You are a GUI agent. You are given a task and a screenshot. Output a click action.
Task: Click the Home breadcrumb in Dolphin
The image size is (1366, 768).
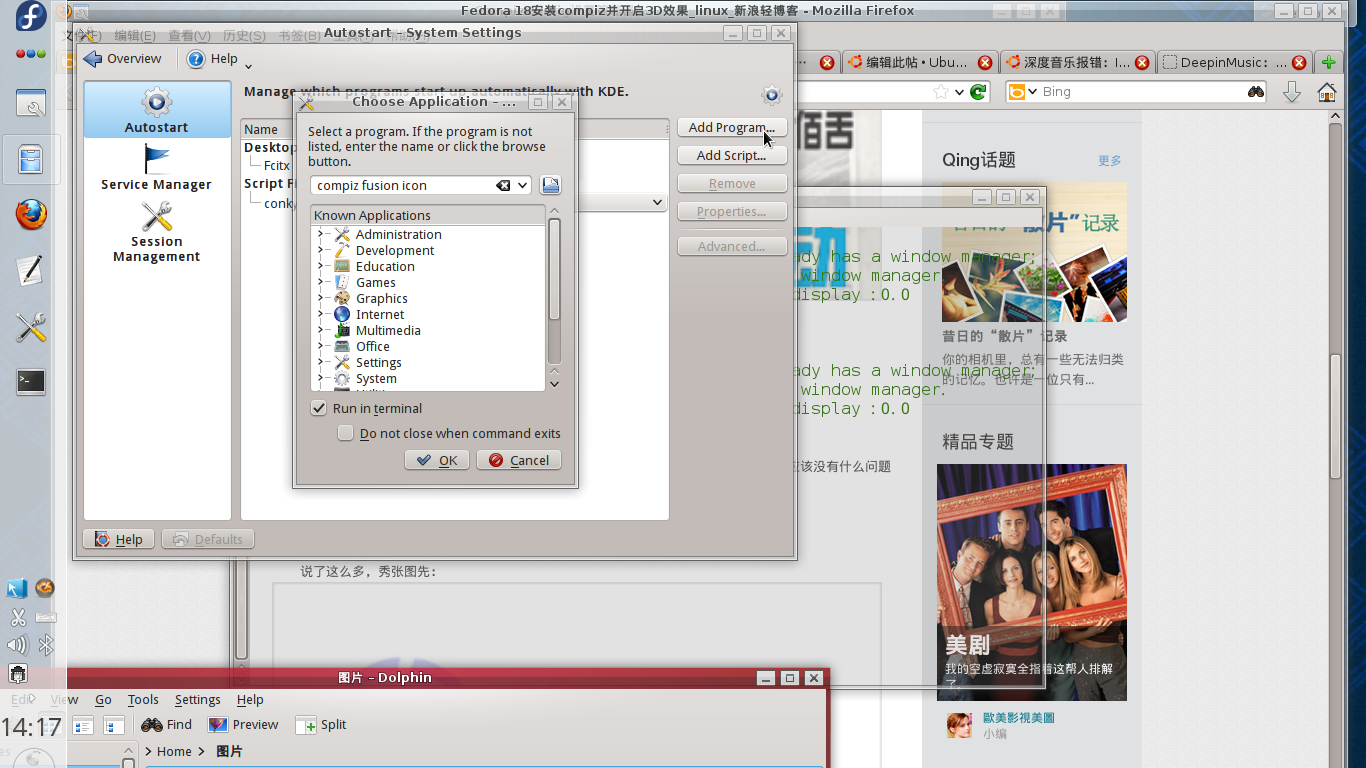(174, 751)
